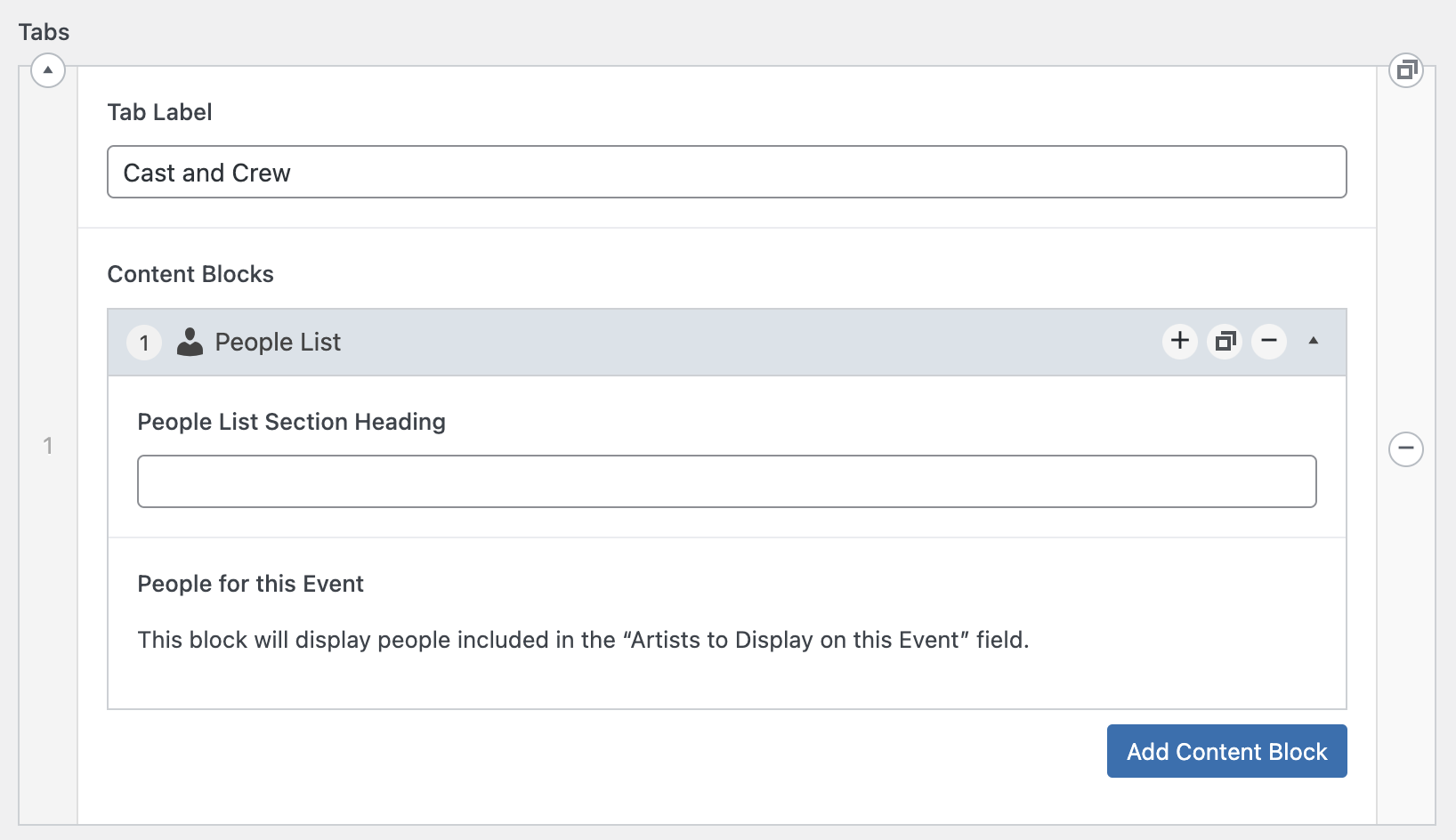
Task: Collapse the People List block triangle
Action: coord(1314,341)
